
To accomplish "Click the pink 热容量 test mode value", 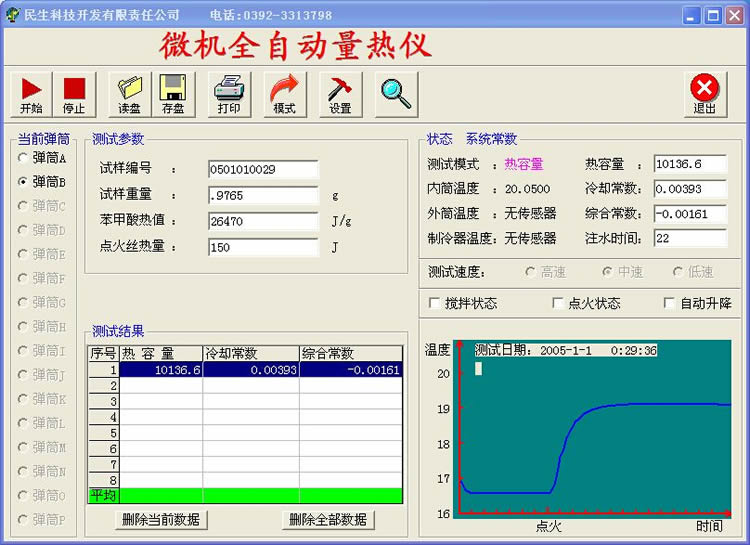I will pyautogui.click(x=524, y=164).
